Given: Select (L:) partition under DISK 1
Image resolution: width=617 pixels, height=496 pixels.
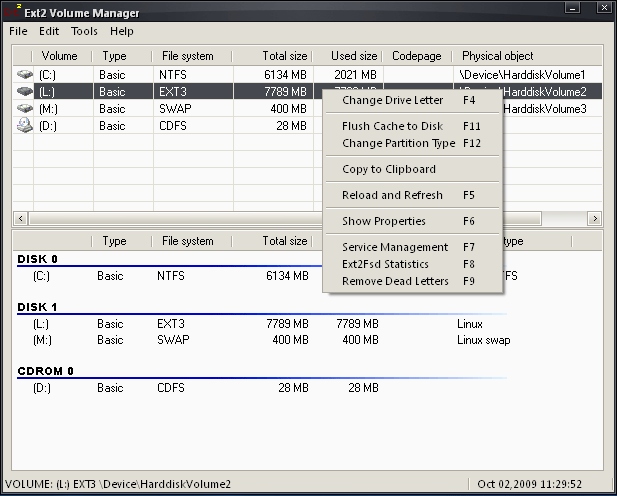Looking at the screenshot, I should [41, 324].
